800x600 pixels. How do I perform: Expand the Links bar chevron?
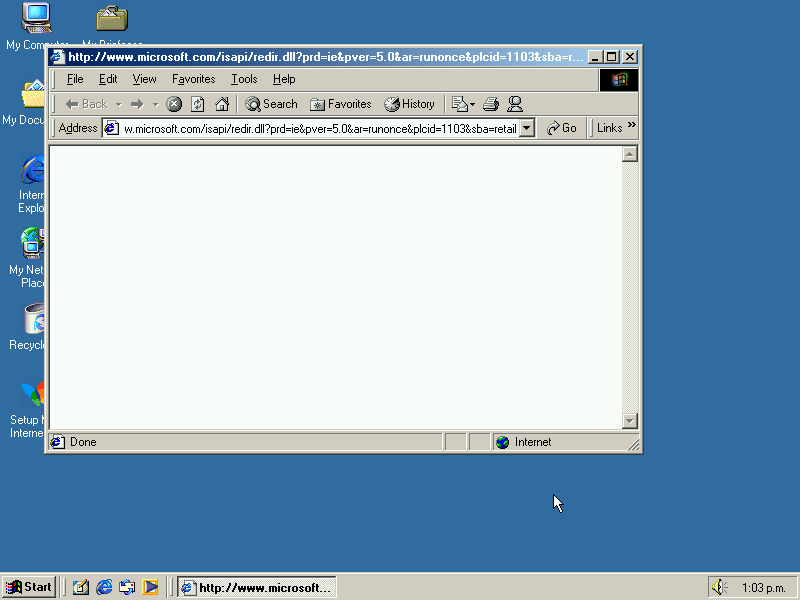[632, 125]
